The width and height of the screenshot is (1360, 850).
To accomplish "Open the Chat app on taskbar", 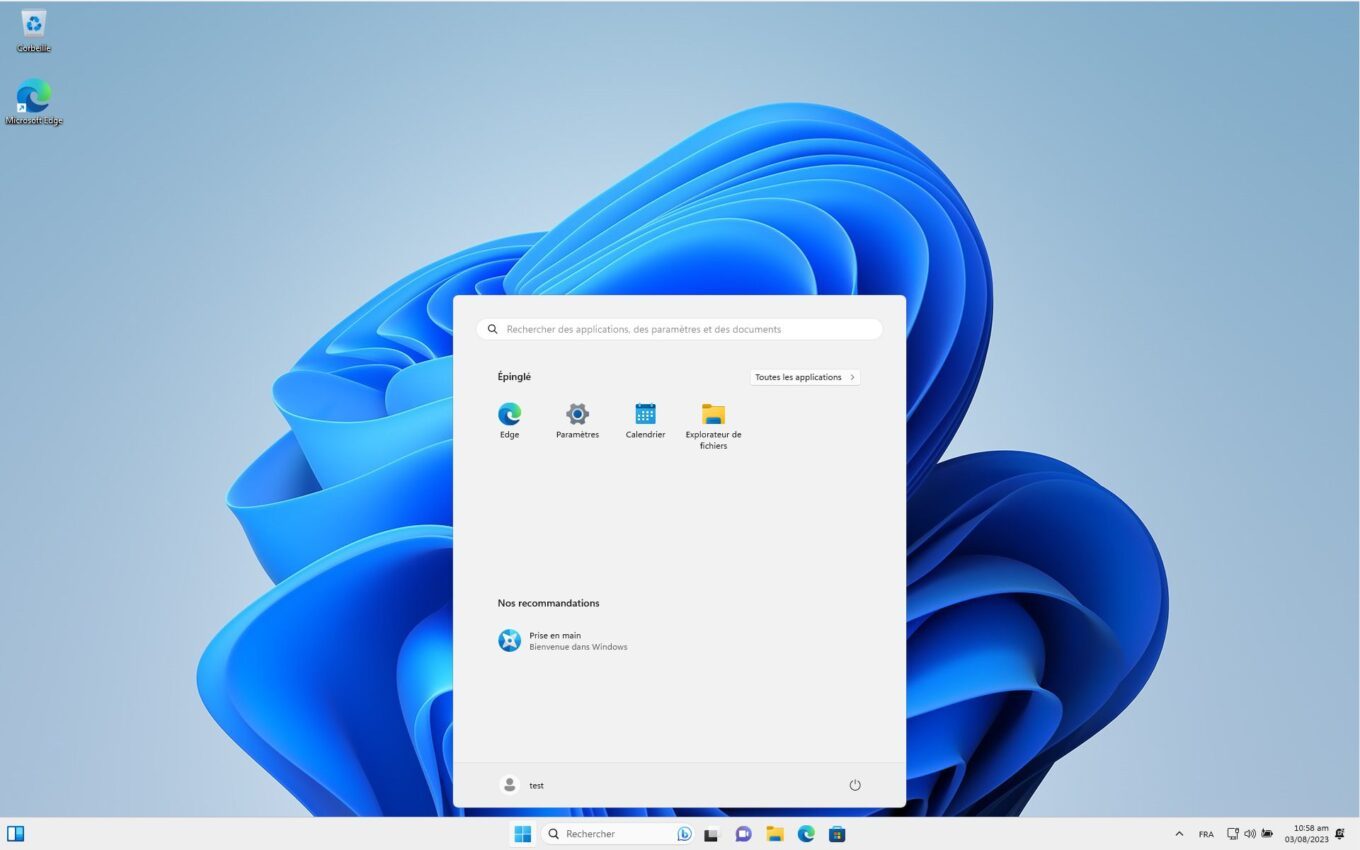I will coord(743,834).
